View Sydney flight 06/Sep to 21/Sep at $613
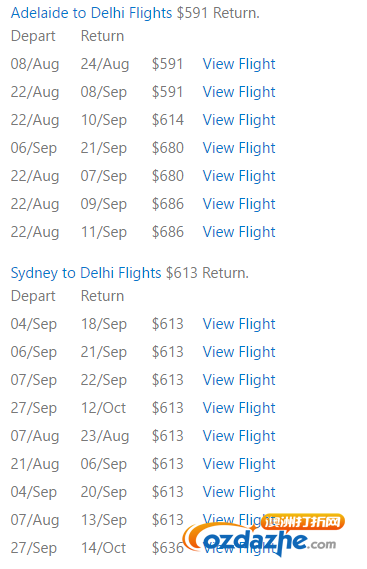 (239, 352)
